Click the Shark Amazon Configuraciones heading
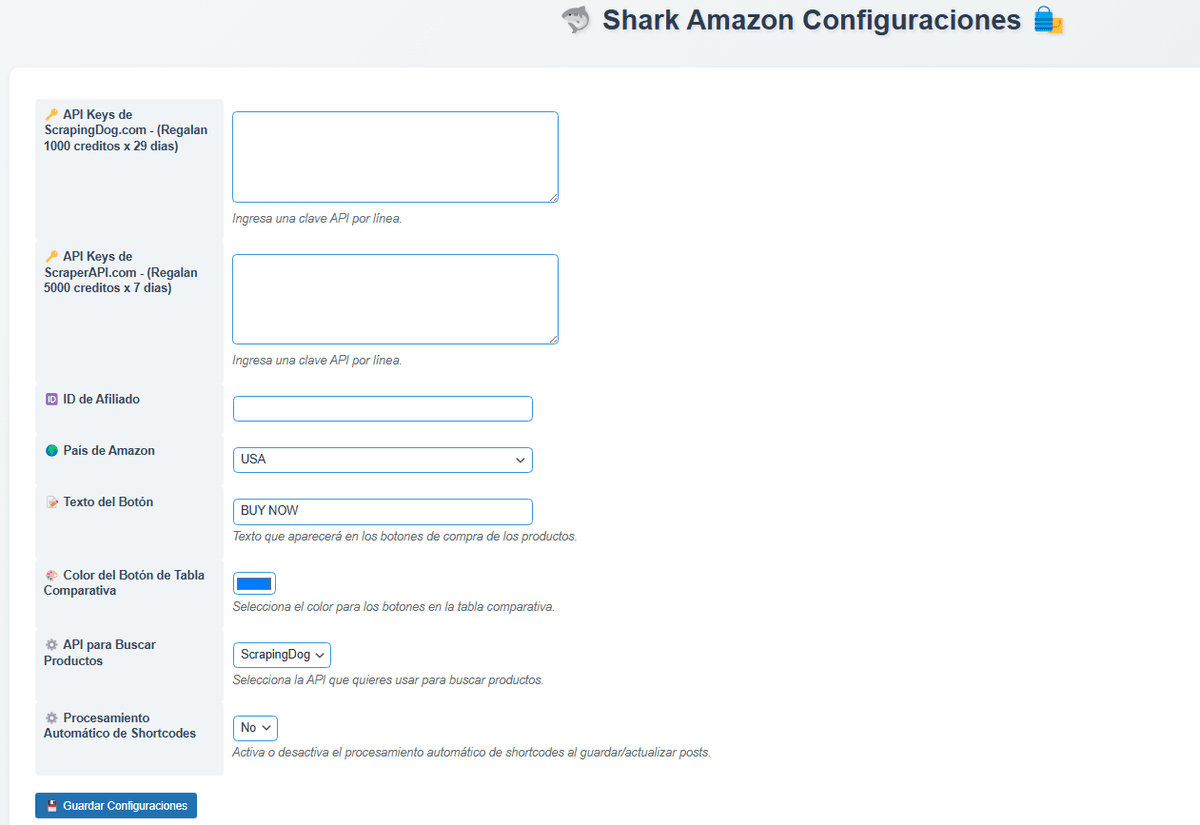 tap(811, 20)
